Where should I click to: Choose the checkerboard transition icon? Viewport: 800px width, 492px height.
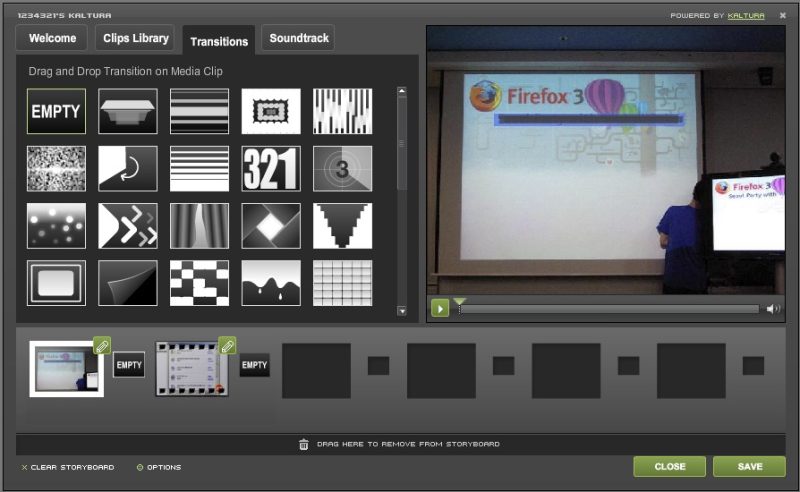[199, 283]
